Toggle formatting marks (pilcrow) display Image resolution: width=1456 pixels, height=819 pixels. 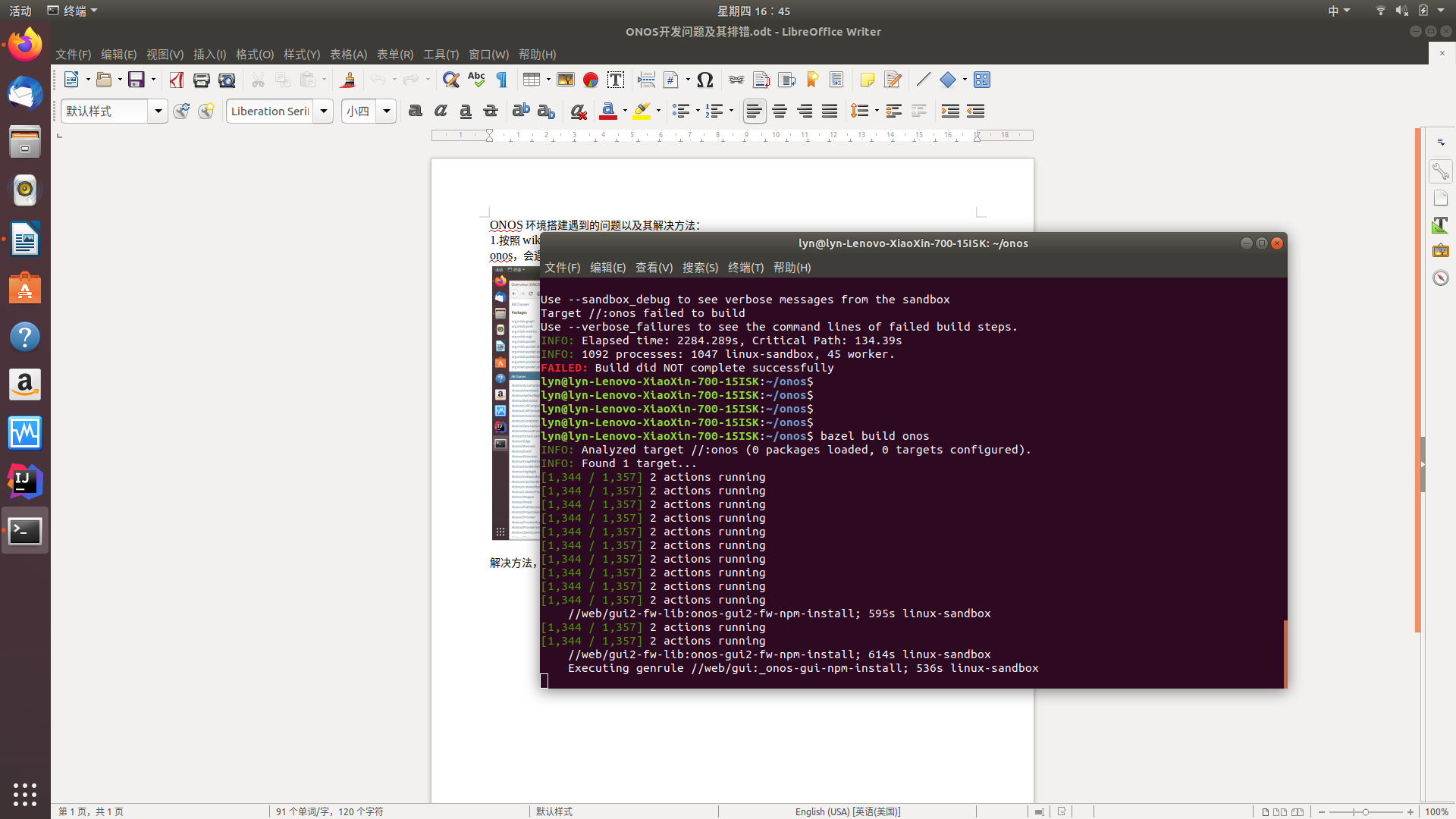(x=501, y=80)
